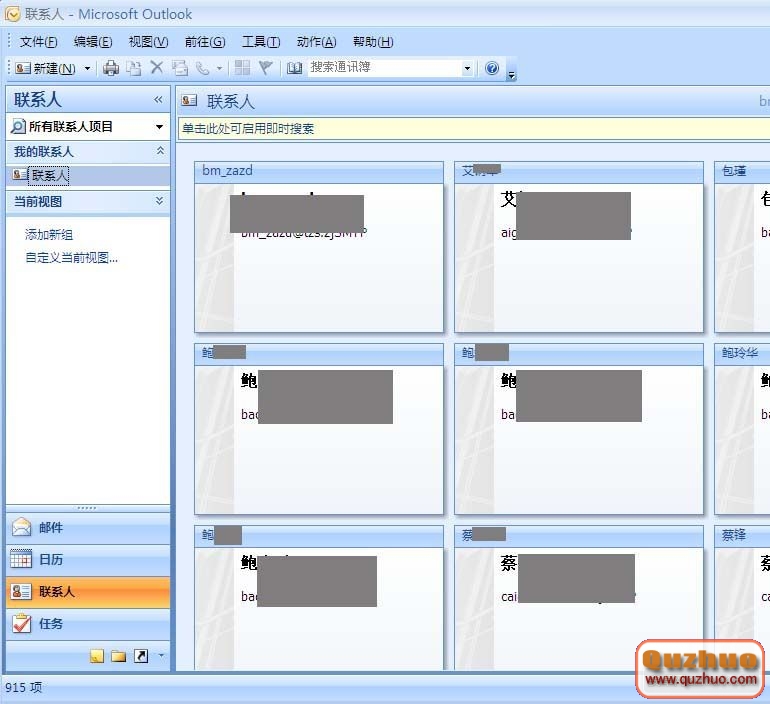Viewport: 770px width, 704px height.
Task: Collapse the 我的联系人 section
Action: click(x=160, y=151)
